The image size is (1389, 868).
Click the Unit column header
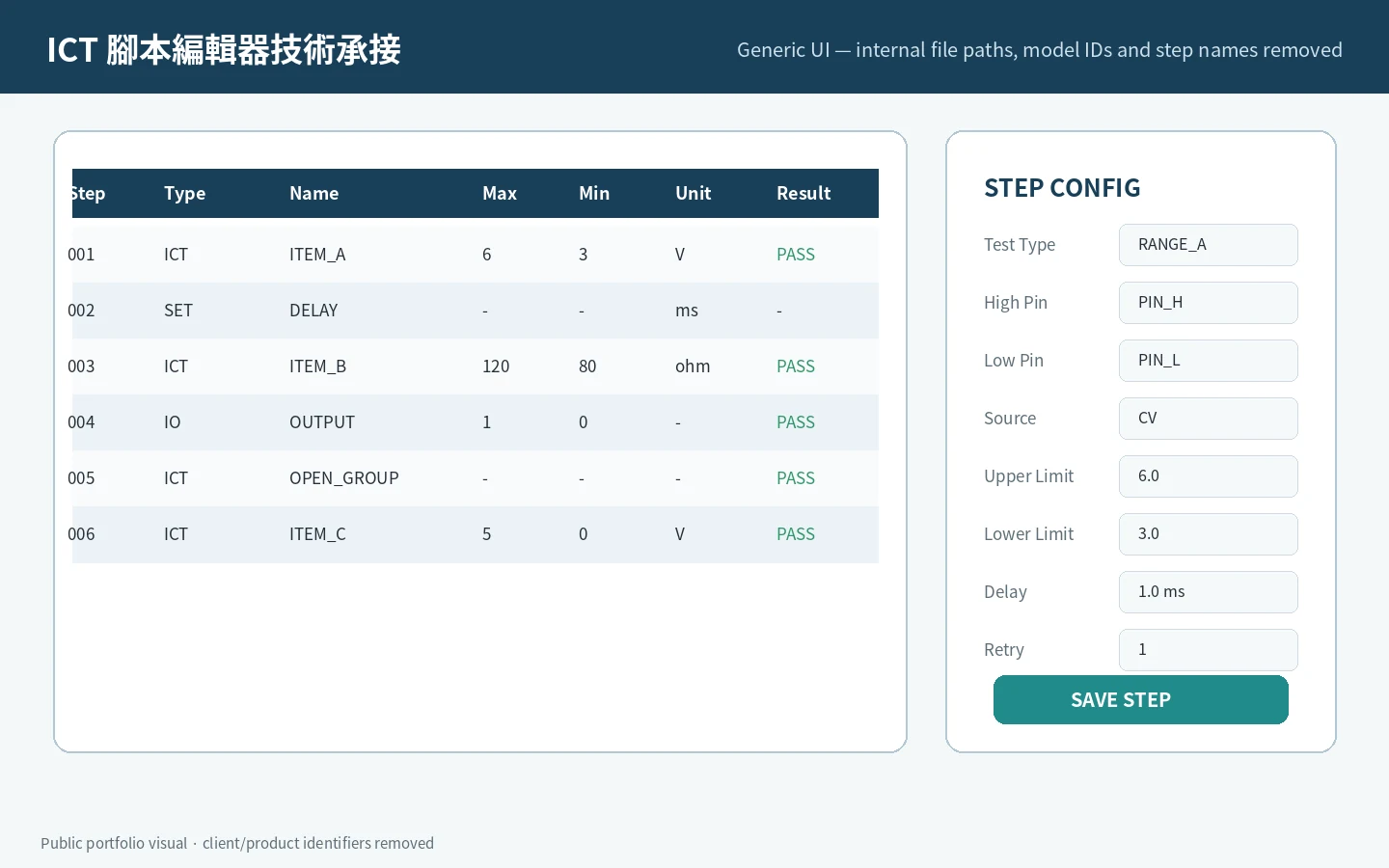click(694, 193)
